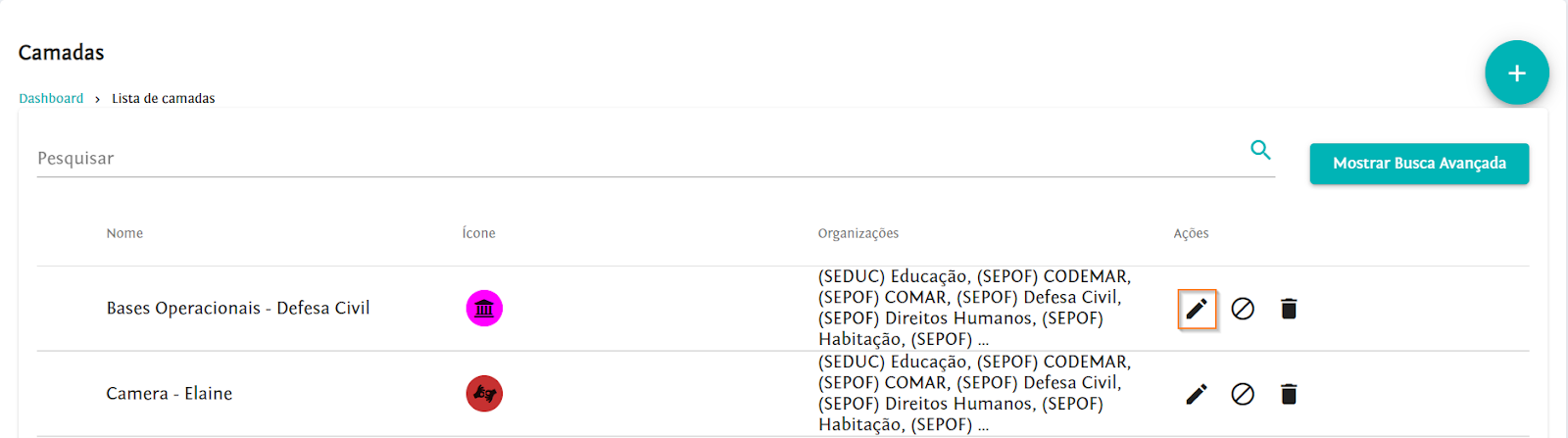
Task: Click the search magnifier icon
Action: pyautogui.click(x=1260, y=150)
